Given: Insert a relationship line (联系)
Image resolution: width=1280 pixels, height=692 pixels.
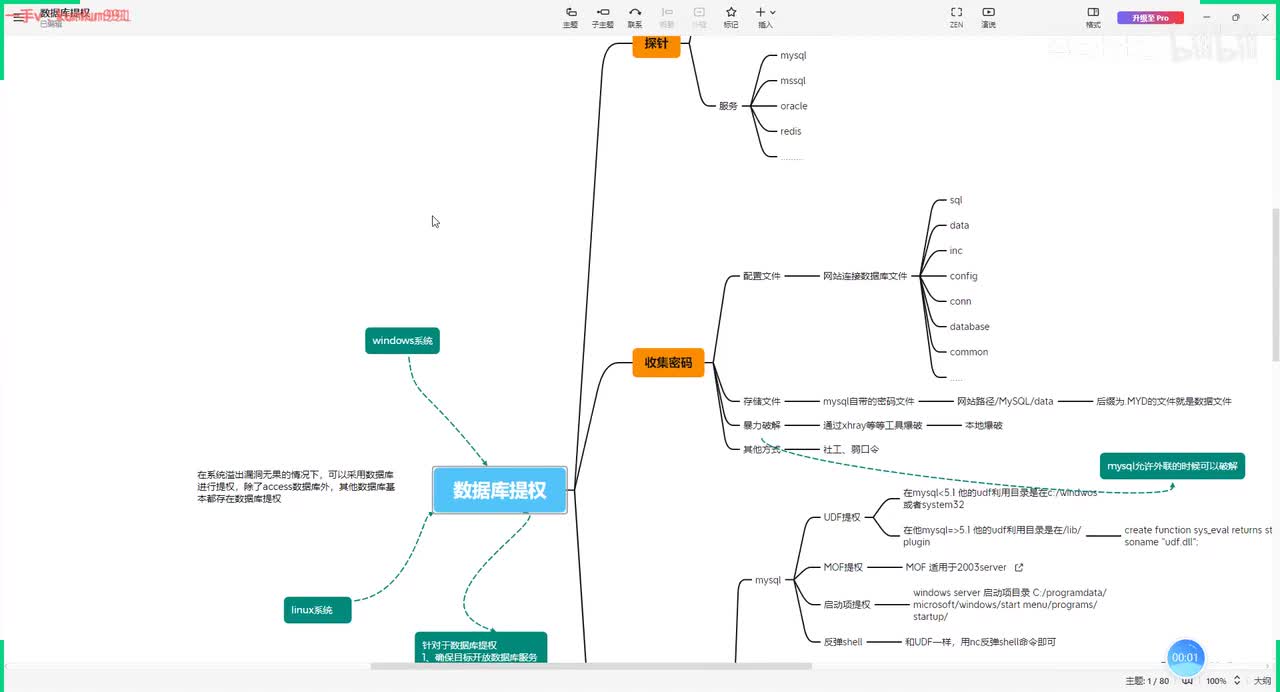Looking at the screenshot, I should pyautogui.click(x=635, y=17).
